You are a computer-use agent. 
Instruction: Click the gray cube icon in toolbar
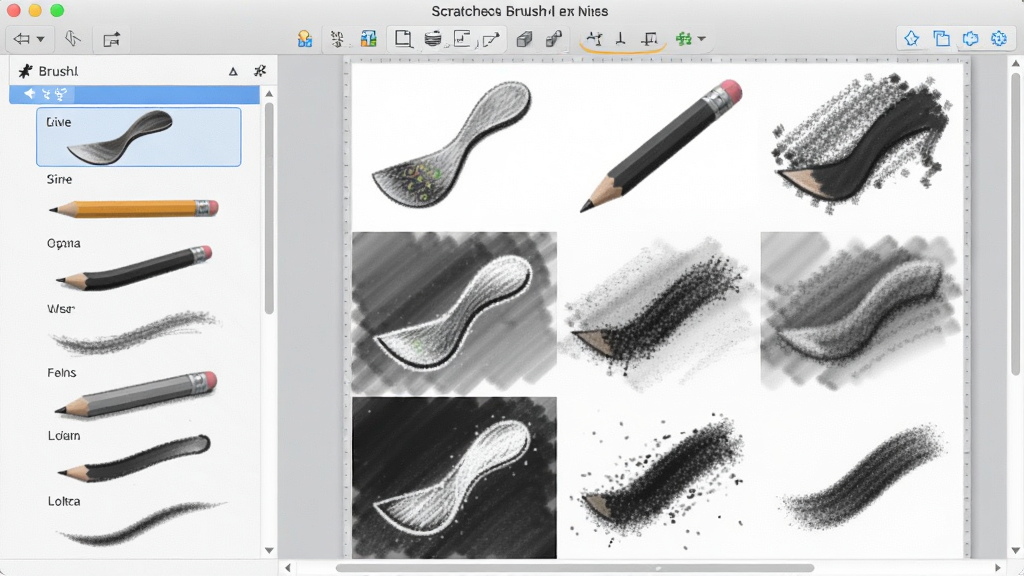[524, 39]
